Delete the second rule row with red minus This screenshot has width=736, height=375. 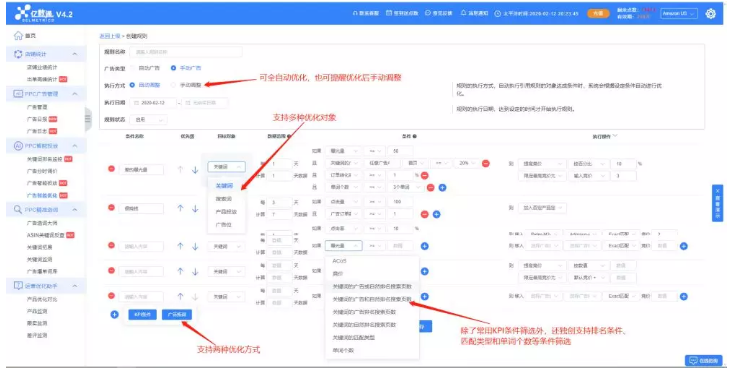111,208
